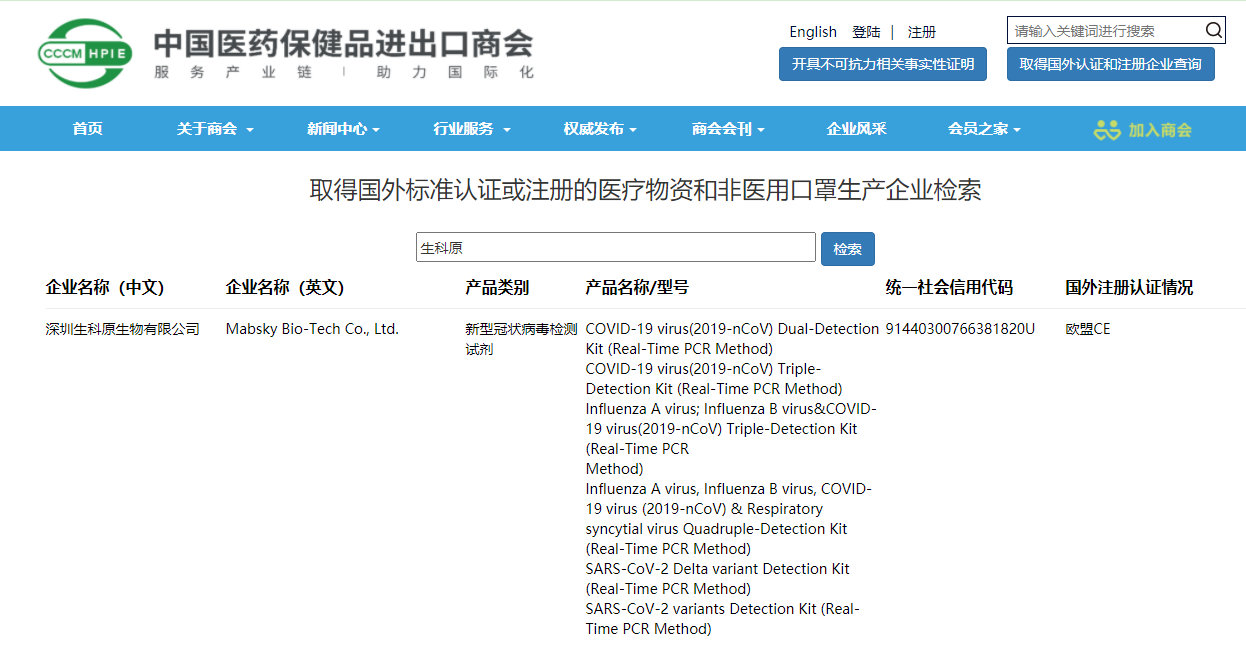Open the 权威发布 menu
1246x648 pixels.
(x=599, y=129)
